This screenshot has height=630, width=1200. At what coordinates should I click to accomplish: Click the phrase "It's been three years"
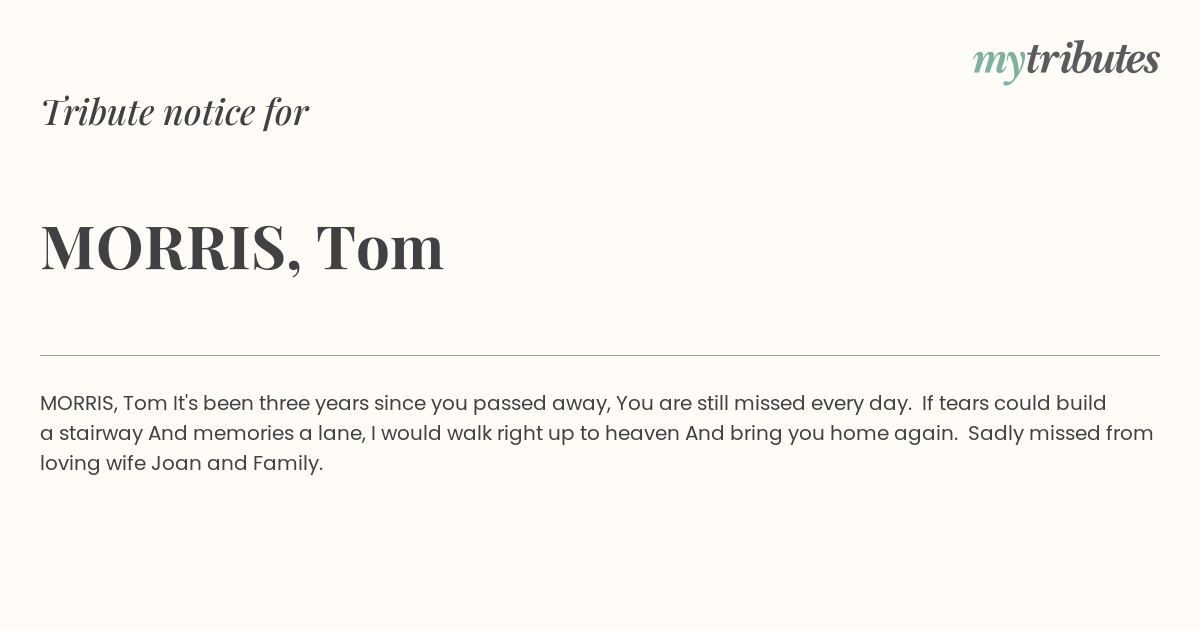[271, 404]
